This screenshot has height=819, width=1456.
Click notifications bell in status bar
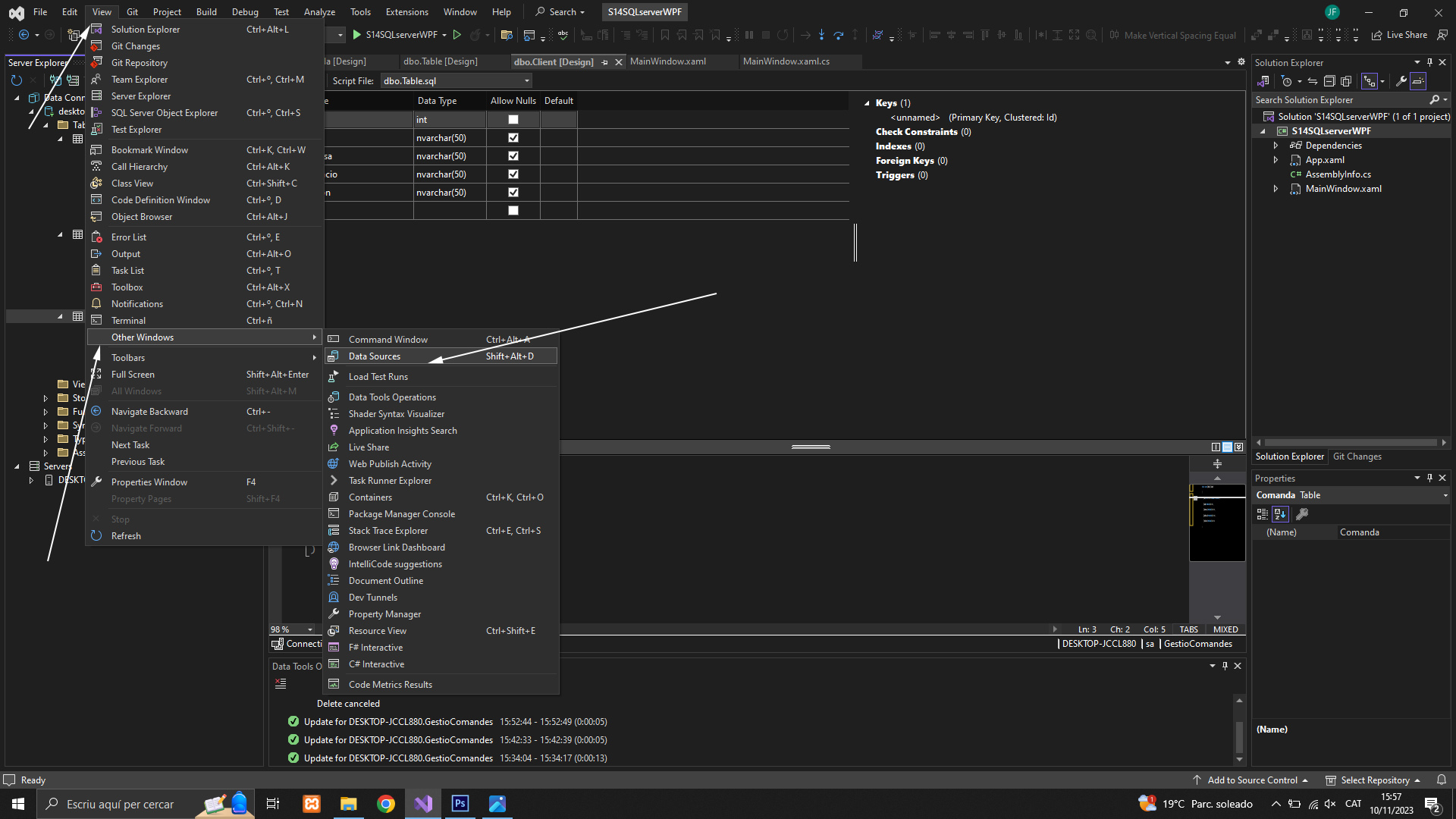tap(1442, 780)
